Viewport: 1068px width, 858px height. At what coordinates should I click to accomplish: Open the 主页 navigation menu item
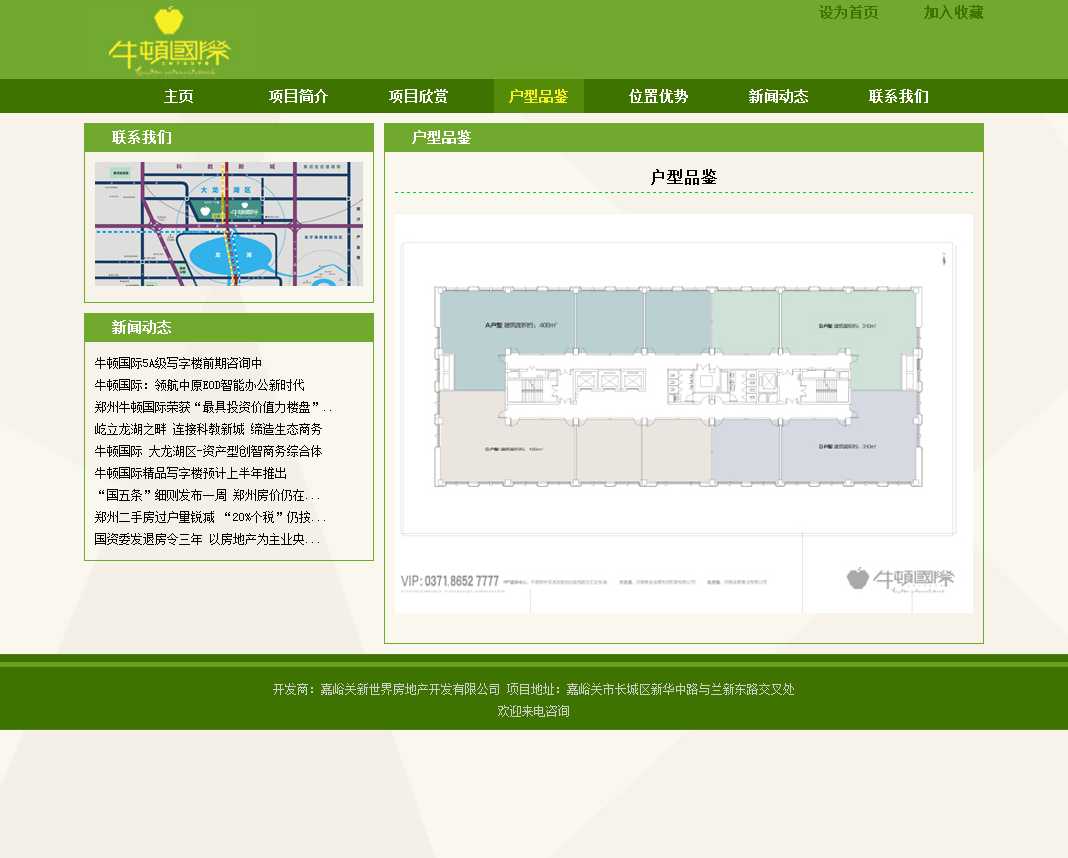tap(179, 96)
